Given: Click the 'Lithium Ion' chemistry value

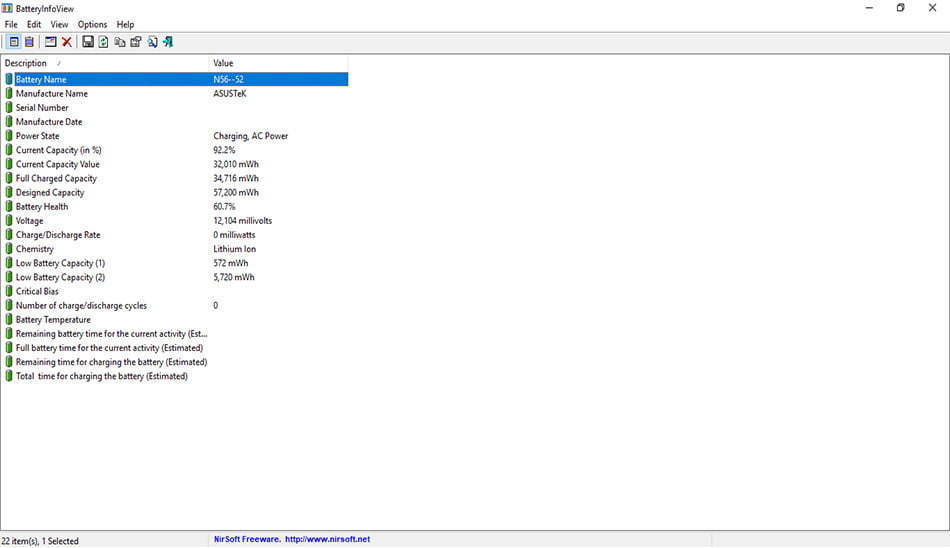Looking at the screenshot, I should point(234,249).
